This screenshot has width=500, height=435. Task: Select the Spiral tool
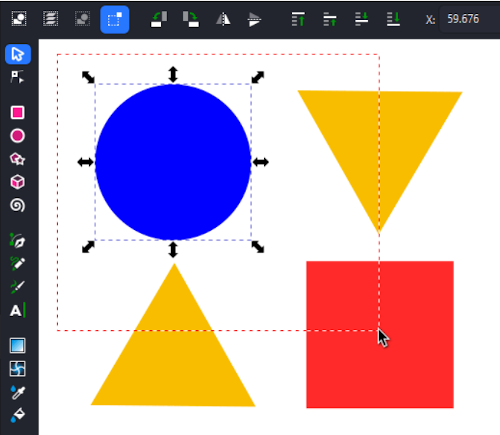pyautogui.click(x=17, y=205)
